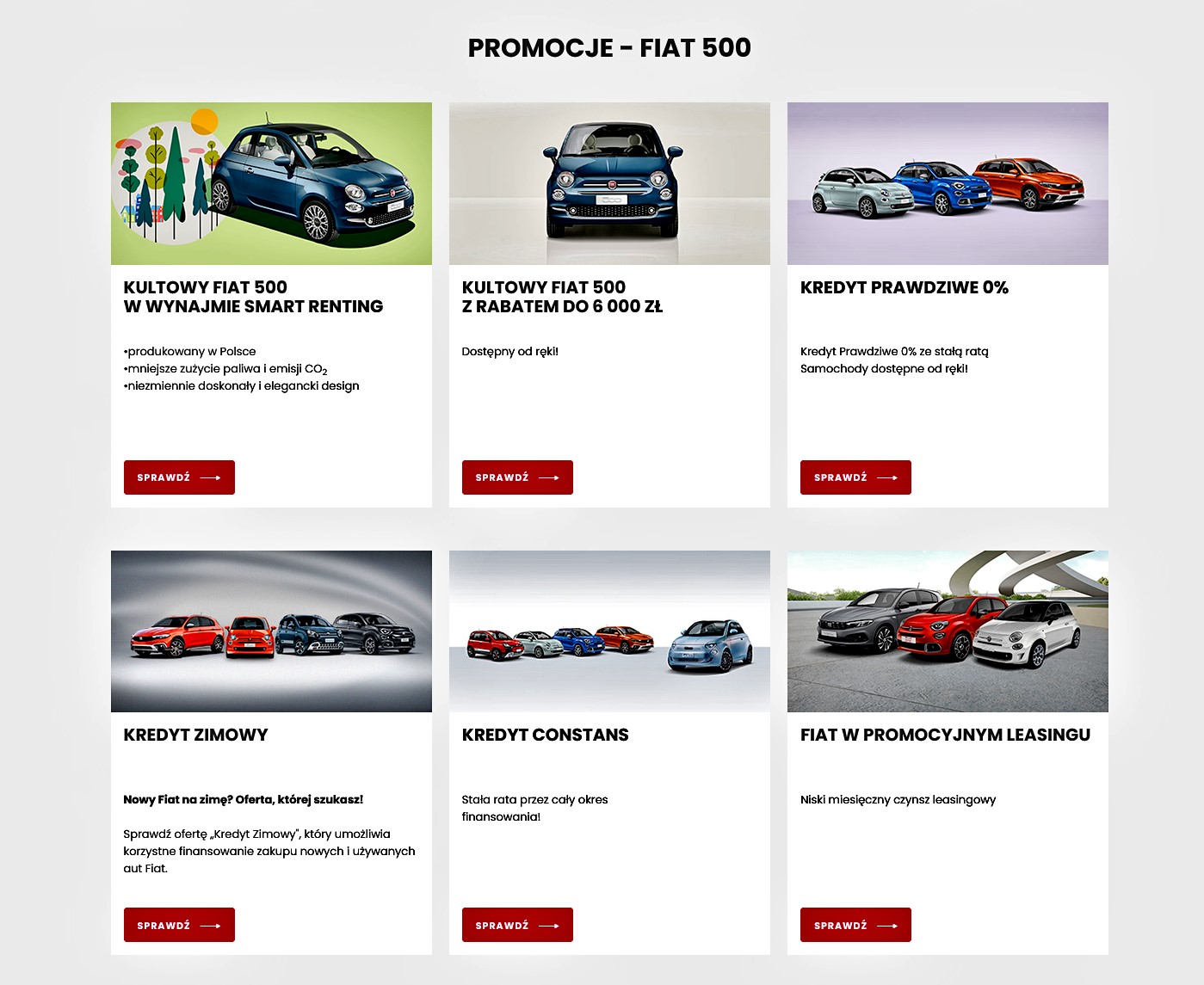Open the front-view blue Fiat 500 image

pos(609,183)
